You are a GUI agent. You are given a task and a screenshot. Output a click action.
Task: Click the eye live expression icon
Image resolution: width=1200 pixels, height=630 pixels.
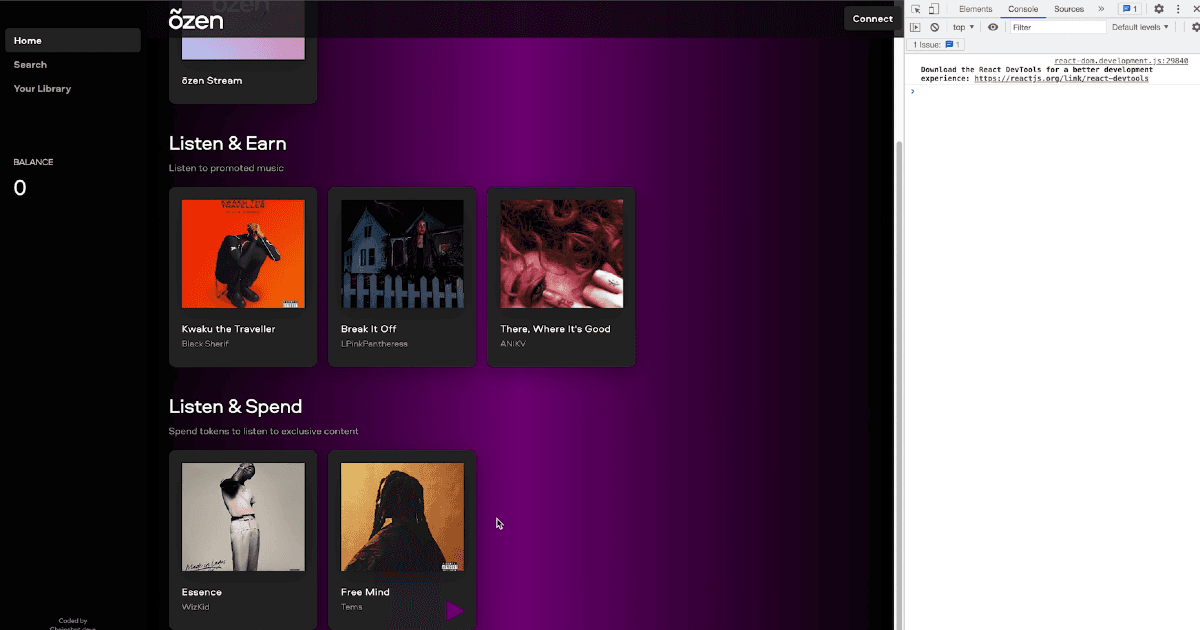(993, 27)
